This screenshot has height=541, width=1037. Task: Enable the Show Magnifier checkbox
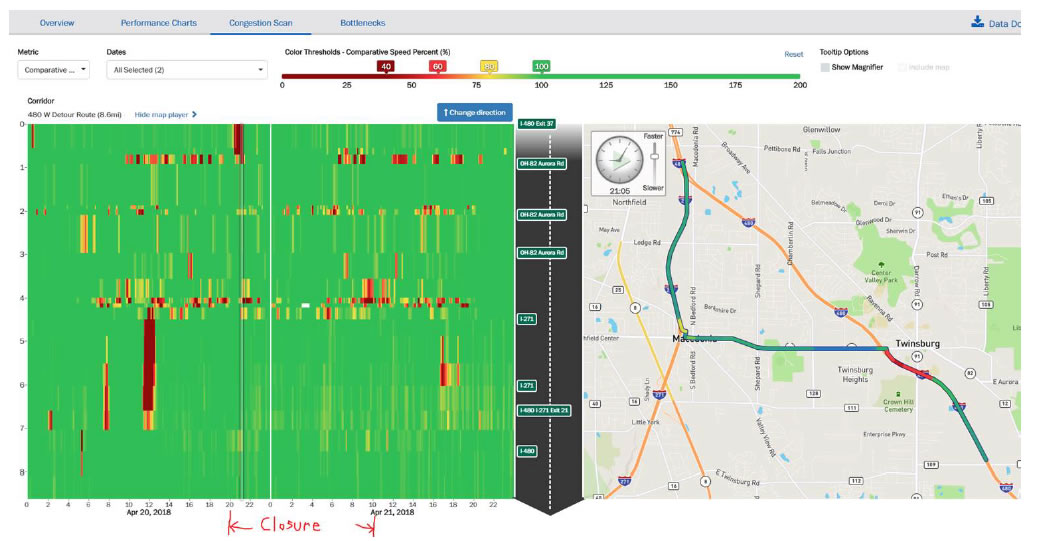click(x=825, y=68)
